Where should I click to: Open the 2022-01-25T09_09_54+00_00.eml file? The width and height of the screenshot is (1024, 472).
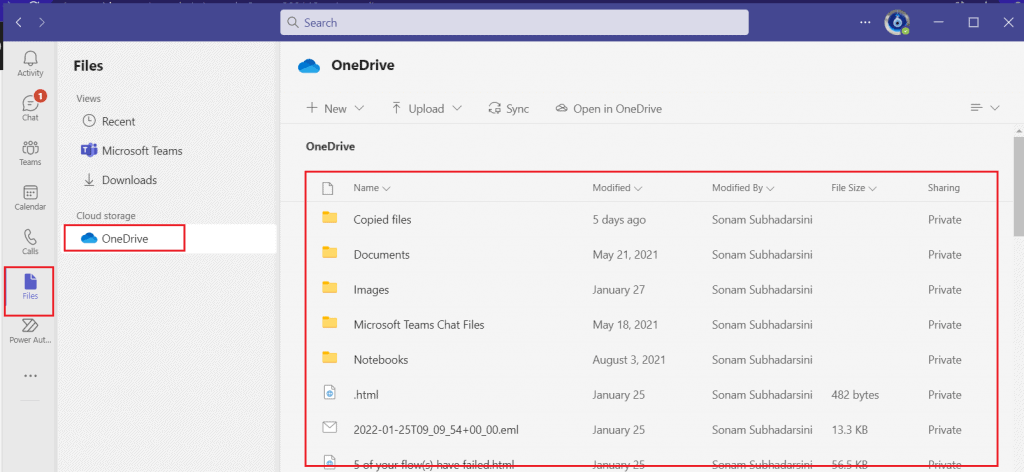tap(436, 430)
